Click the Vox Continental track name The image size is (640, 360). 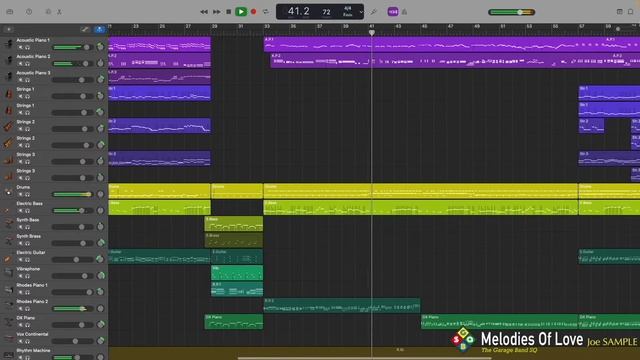(32, 334)
